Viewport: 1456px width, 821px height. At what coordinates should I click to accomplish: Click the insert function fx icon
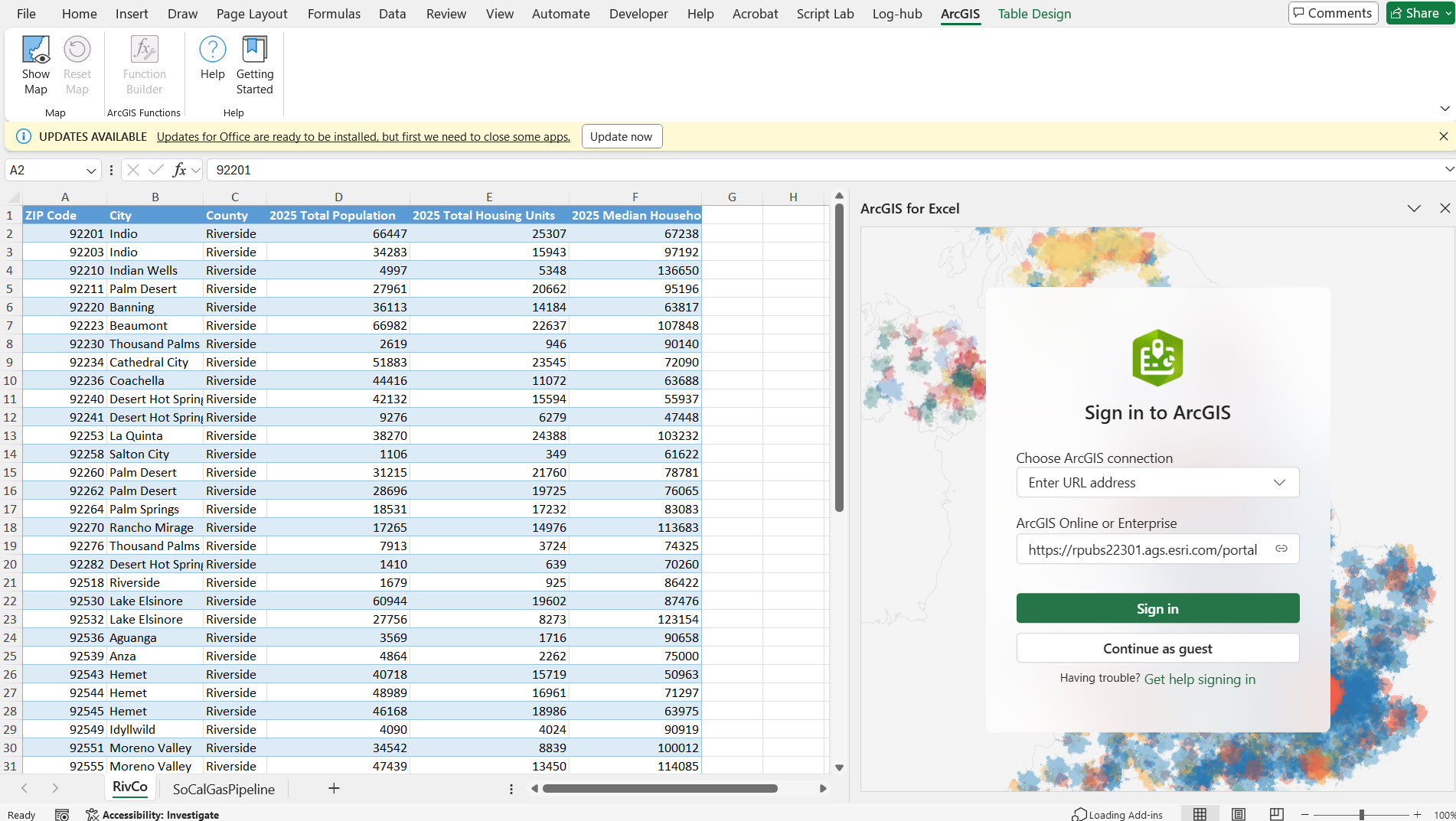[179, 170]
